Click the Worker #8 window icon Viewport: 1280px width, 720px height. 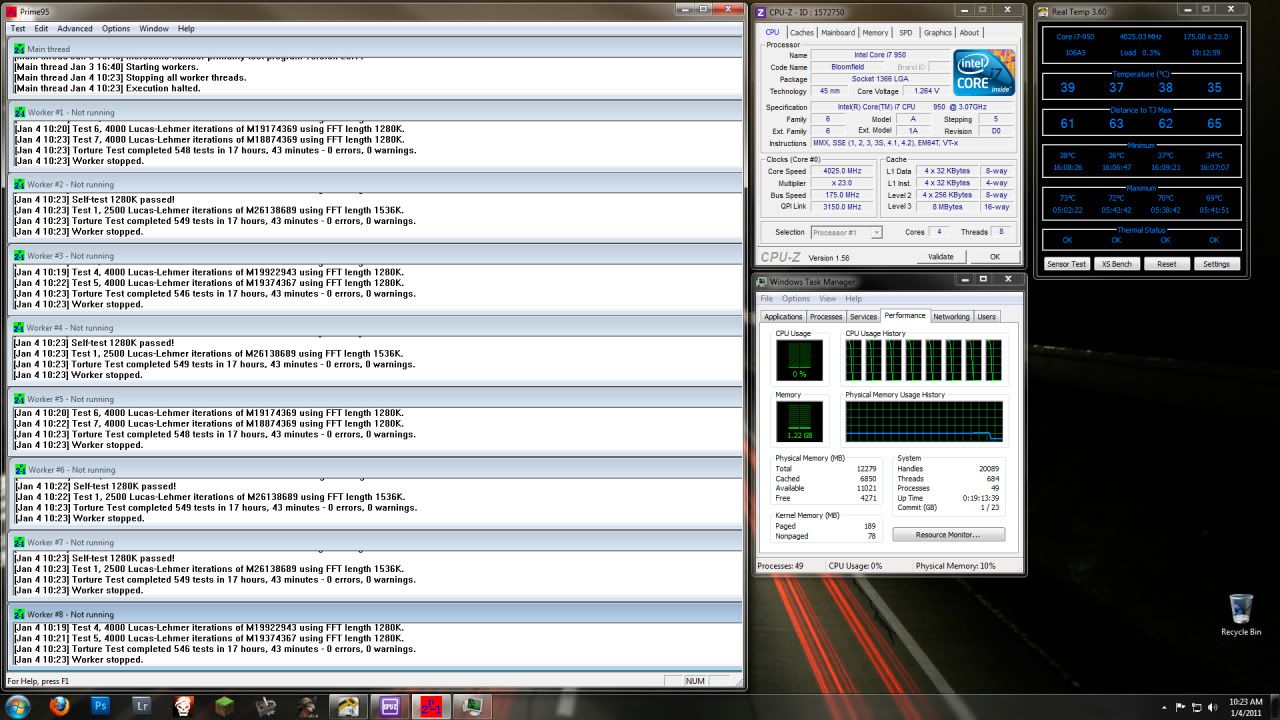coord(19,614)
